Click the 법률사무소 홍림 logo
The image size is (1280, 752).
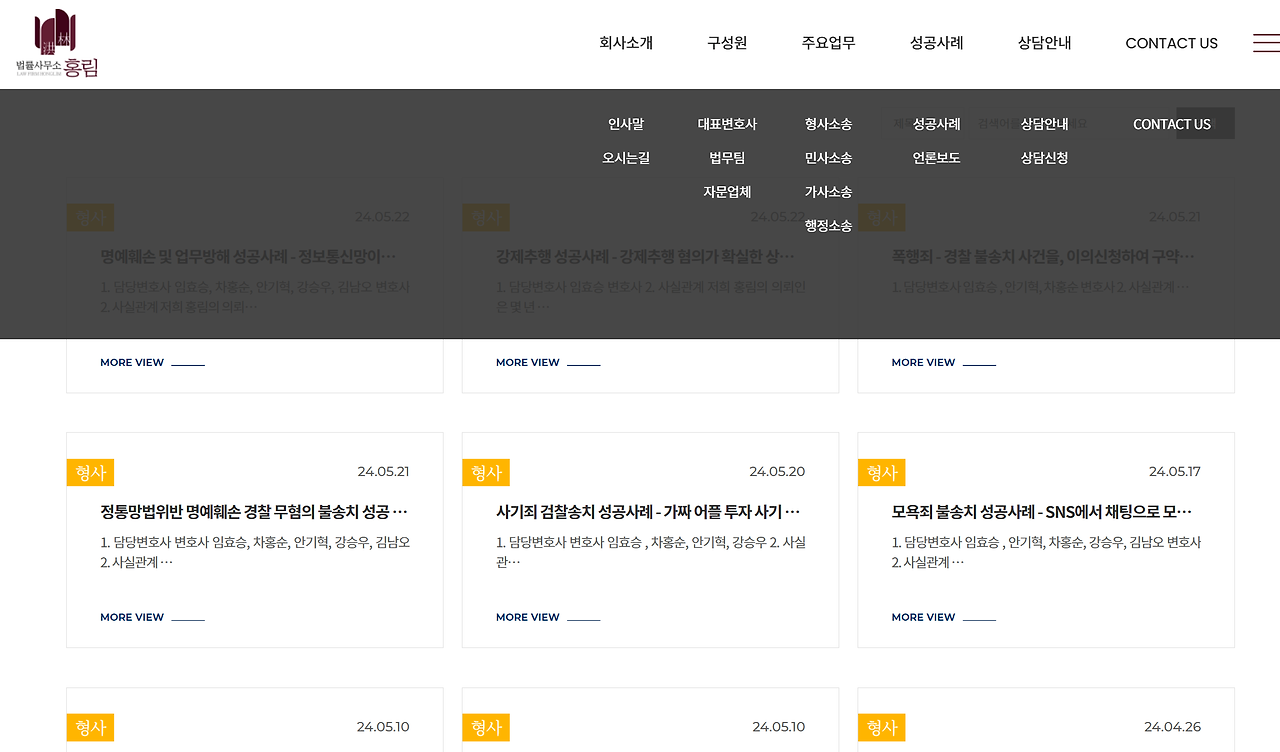tap(57, 44)
